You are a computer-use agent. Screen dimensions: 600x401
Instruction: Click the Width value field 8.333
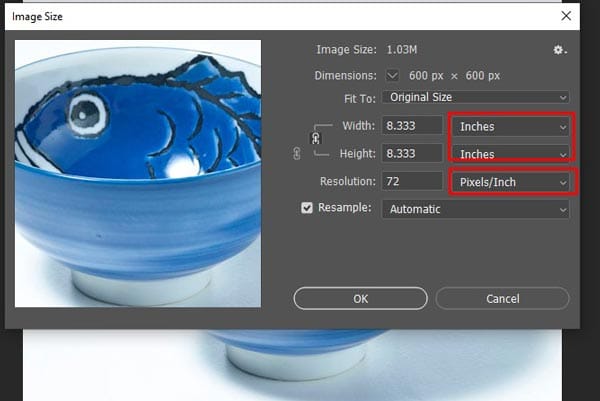coord(412,126)
